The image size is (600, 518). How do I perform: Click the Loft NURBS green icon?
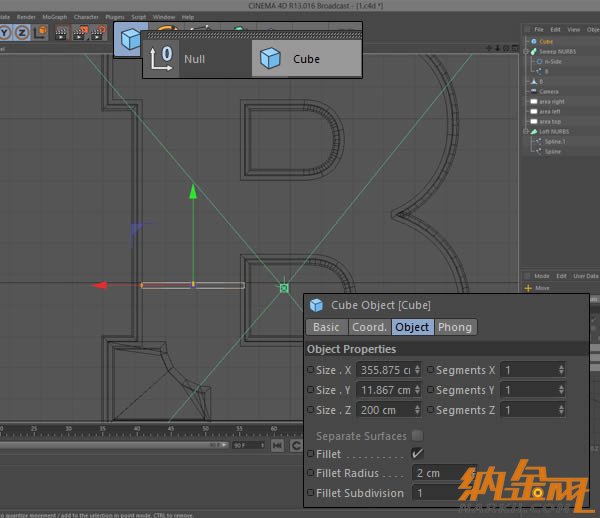534,131
